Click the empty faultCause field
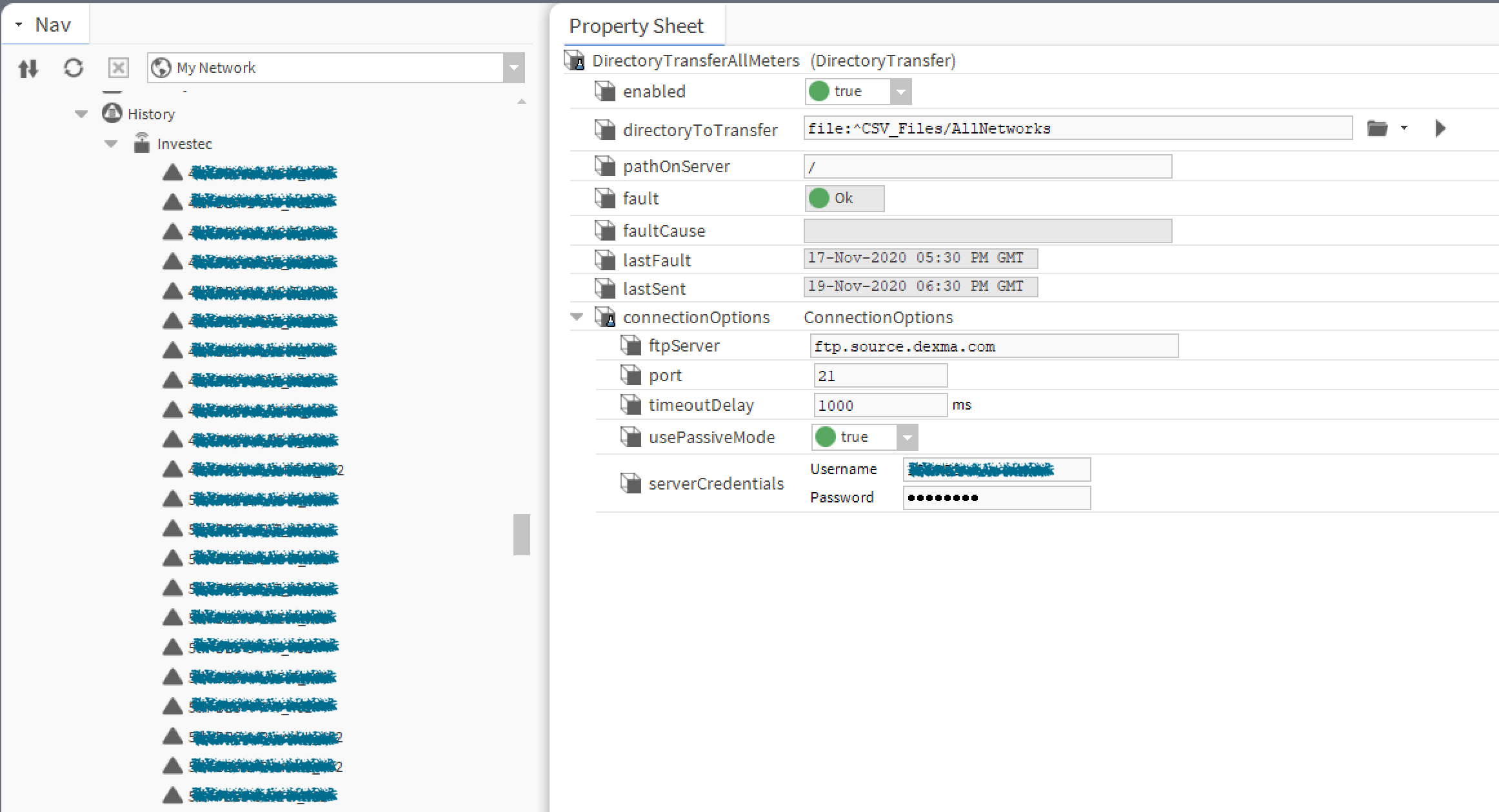This screenshot has width=1499, height=812. (988, 231)
